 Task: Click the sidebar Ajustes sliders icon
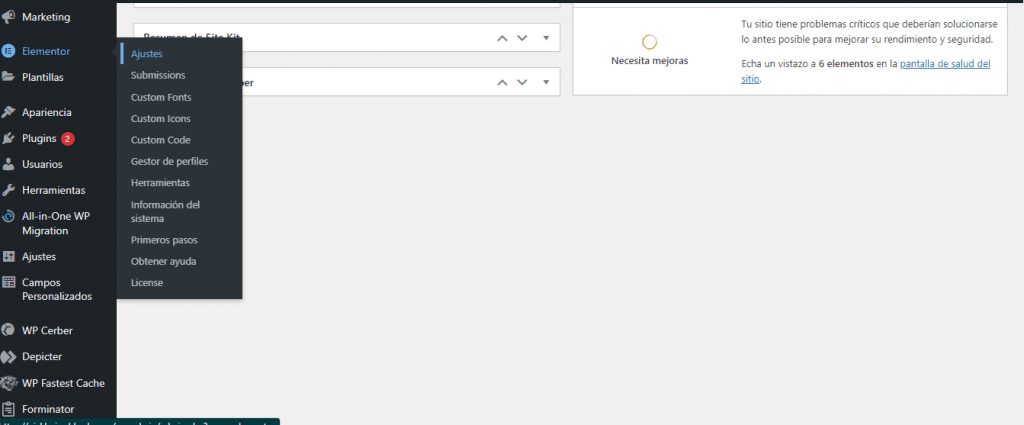[x=8, y=257]
